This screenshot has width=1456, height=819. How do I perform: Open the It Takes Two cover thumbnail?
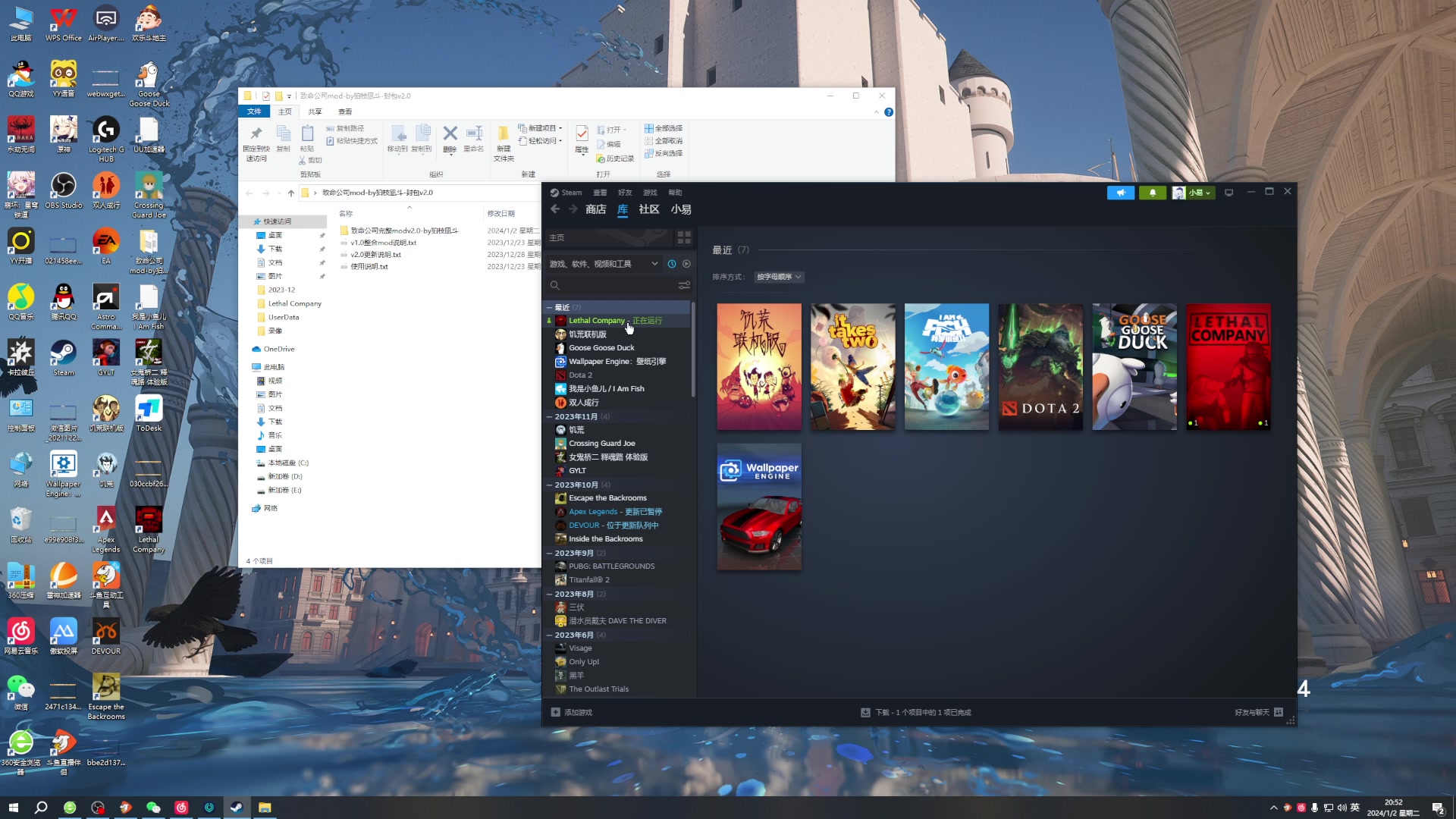[853, 367]
